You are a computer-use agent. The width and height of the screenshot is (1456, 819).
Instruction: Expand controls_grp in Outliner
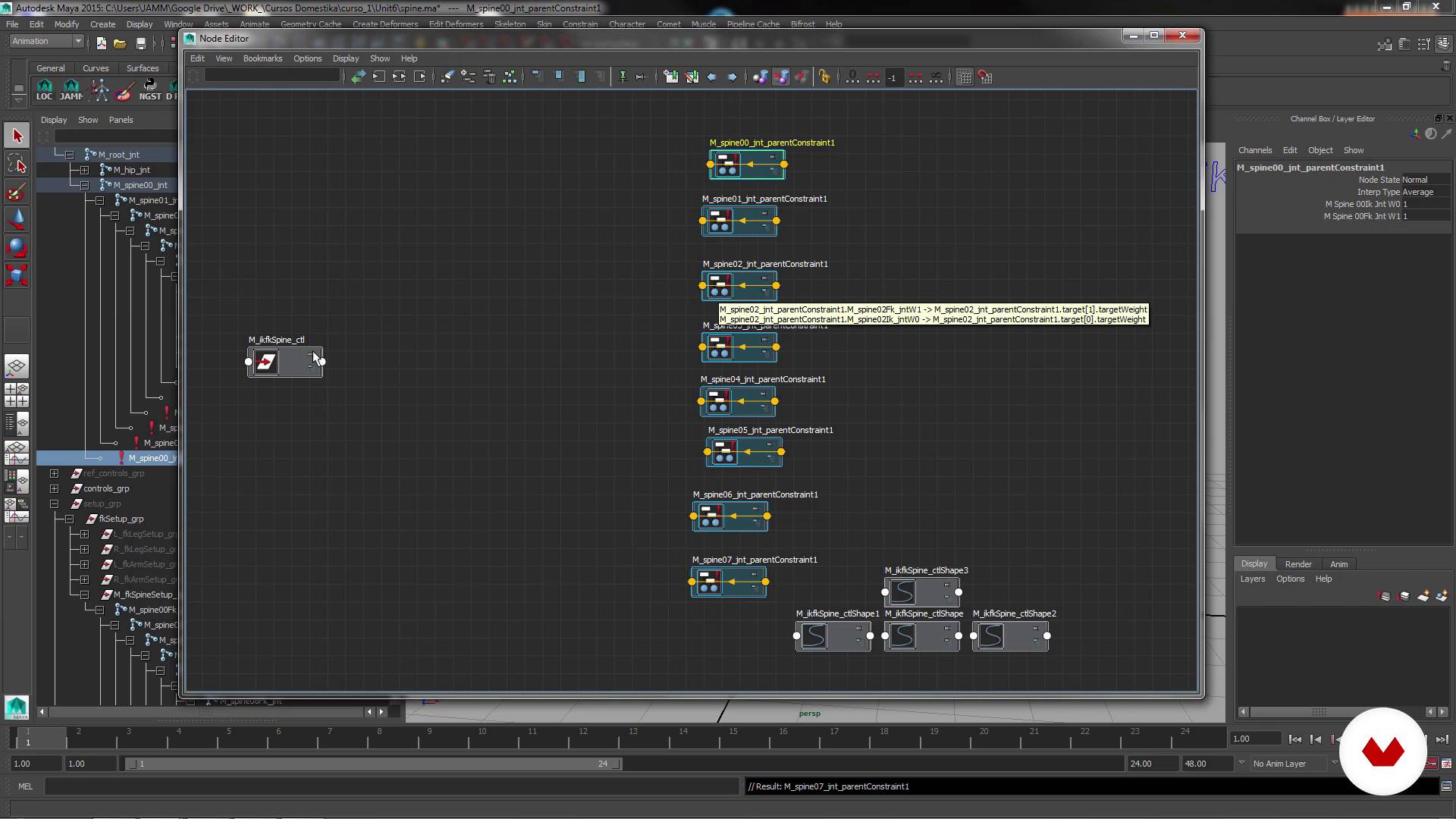54,488
